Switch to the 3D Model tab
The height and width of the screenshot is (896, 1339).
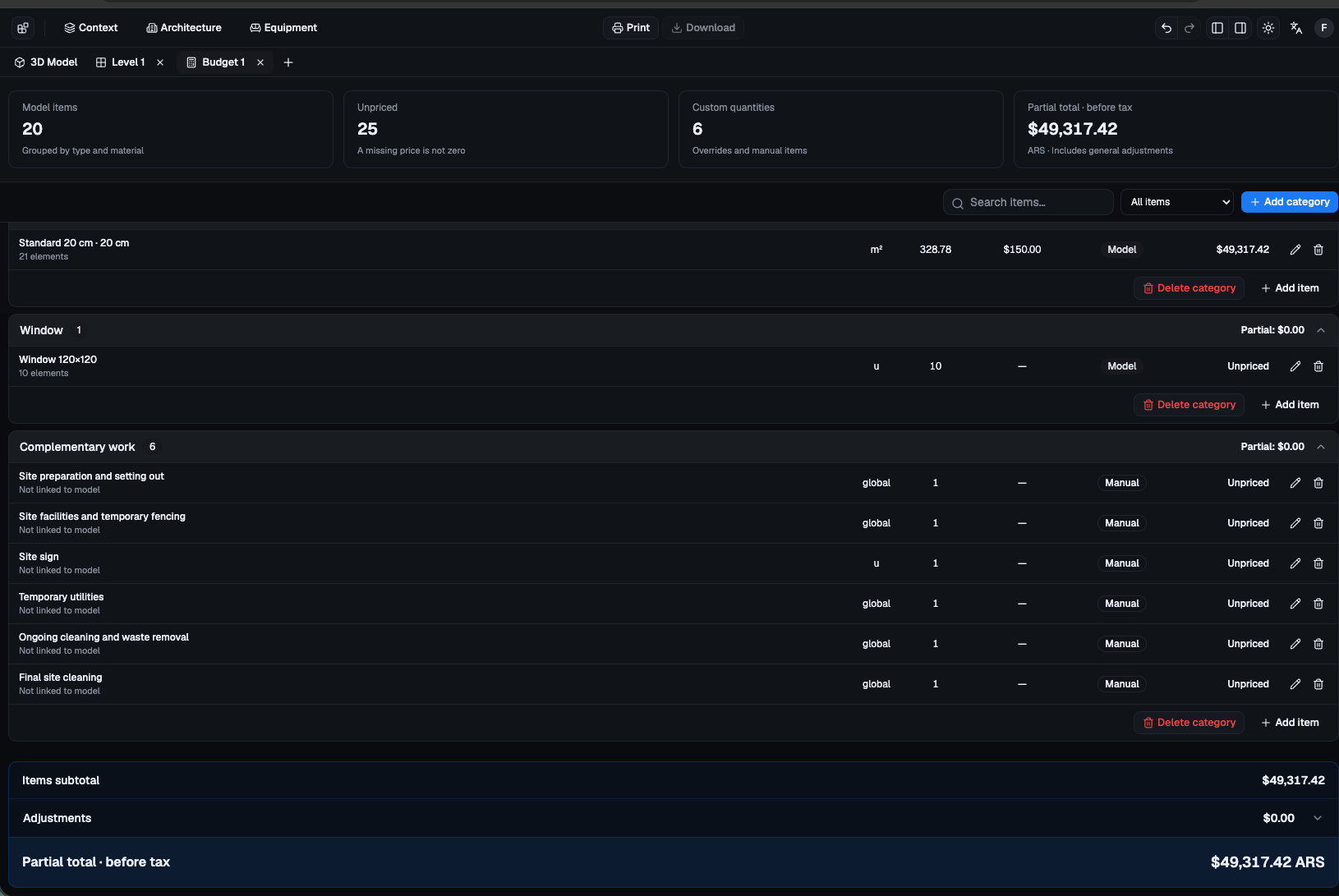click(x=46, y=62)
